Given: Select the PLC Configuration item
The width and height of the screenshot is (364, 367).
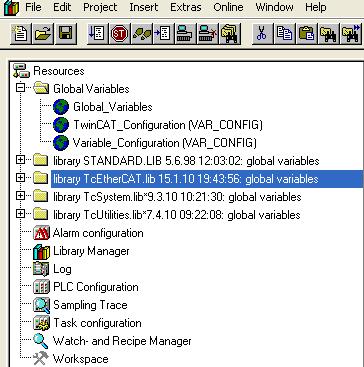Looking at the screenshot, I should click(x=96, y=287).
